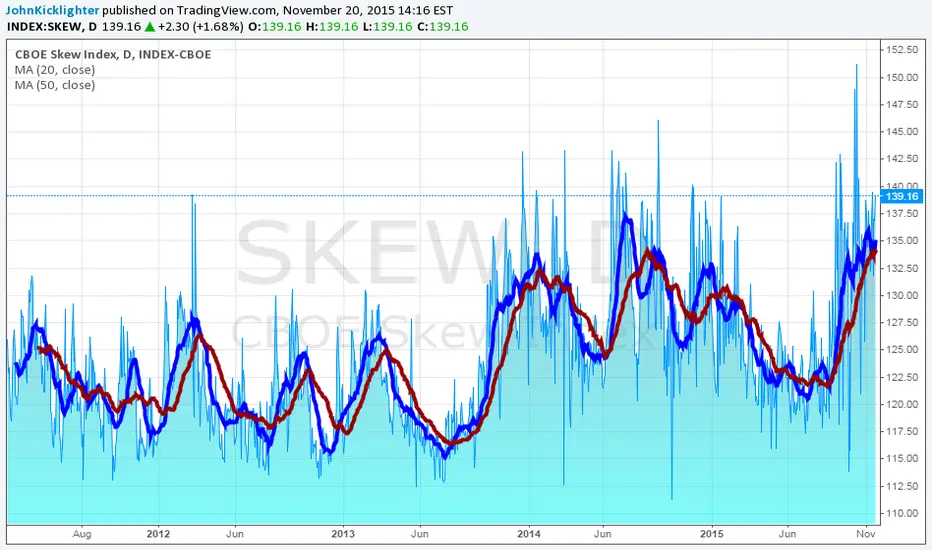Click the +2.30 (+1.68%) change value

[201, 27]
